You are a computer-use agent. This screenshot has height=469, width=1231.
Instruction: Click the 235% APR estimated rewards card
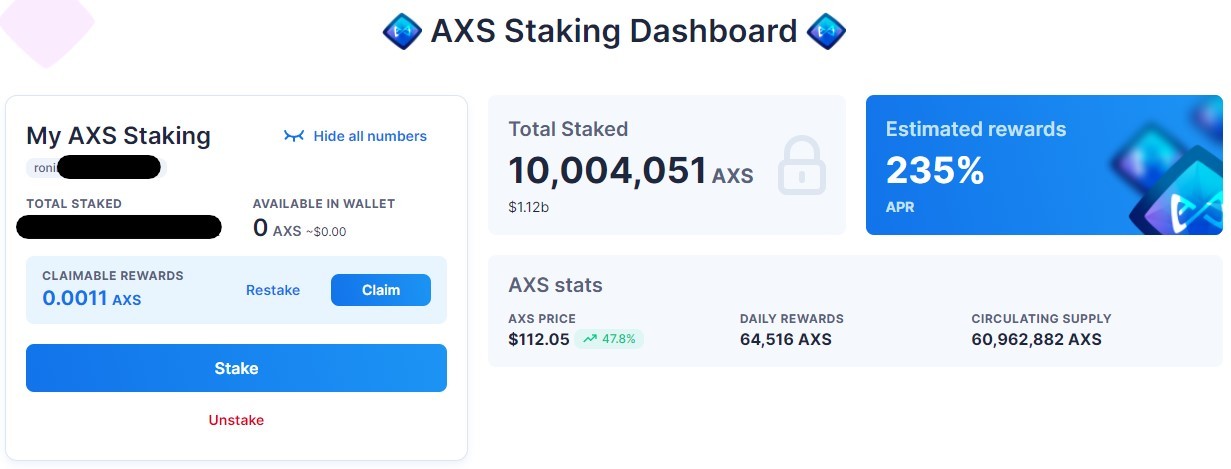1044,165
